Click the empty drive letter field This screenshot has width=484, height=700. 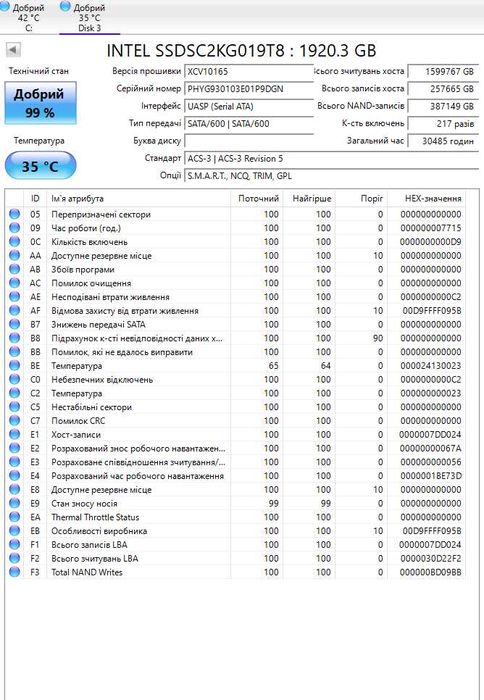point(249,141)
